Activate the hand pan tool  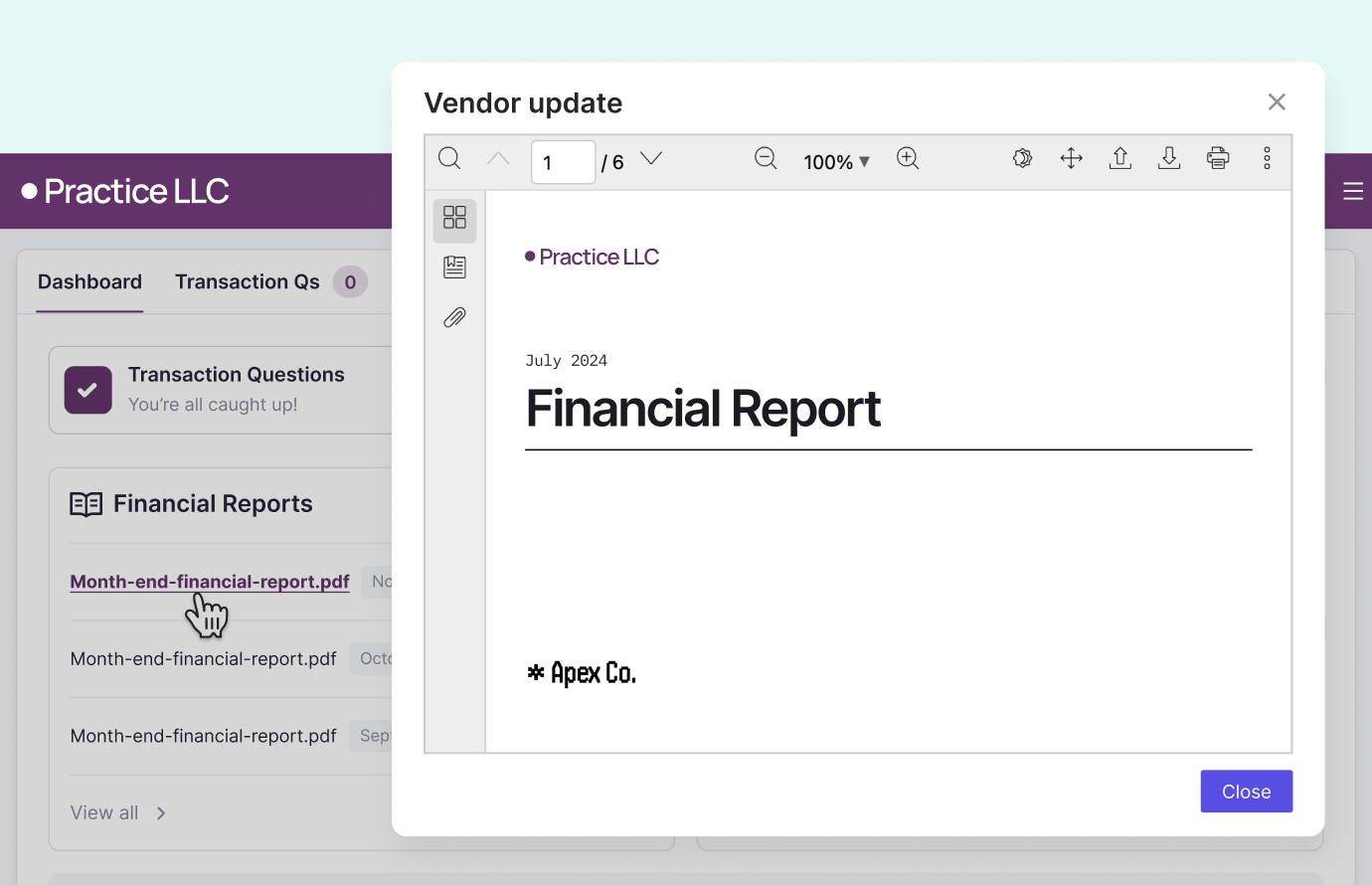click(x=1071, y=158)
